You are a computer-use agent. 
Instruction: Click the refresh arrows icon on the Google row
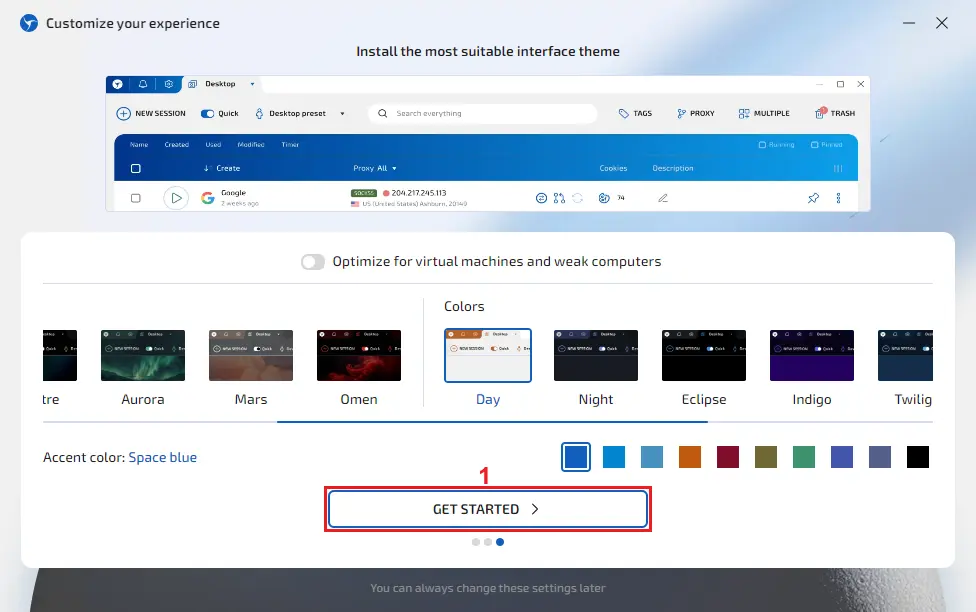[x=578, y=198]
